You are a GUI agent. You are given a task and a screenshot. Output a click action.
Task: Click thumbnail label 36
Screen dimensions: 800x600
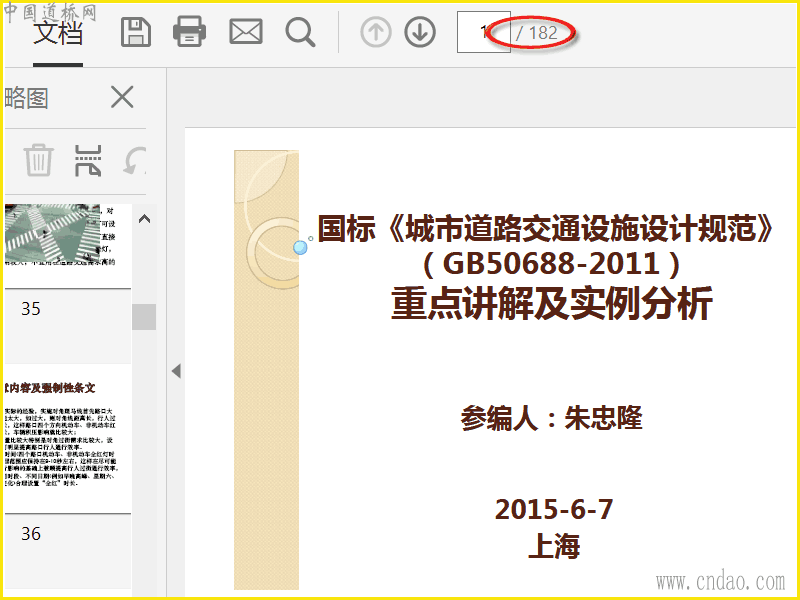(31, 534)
